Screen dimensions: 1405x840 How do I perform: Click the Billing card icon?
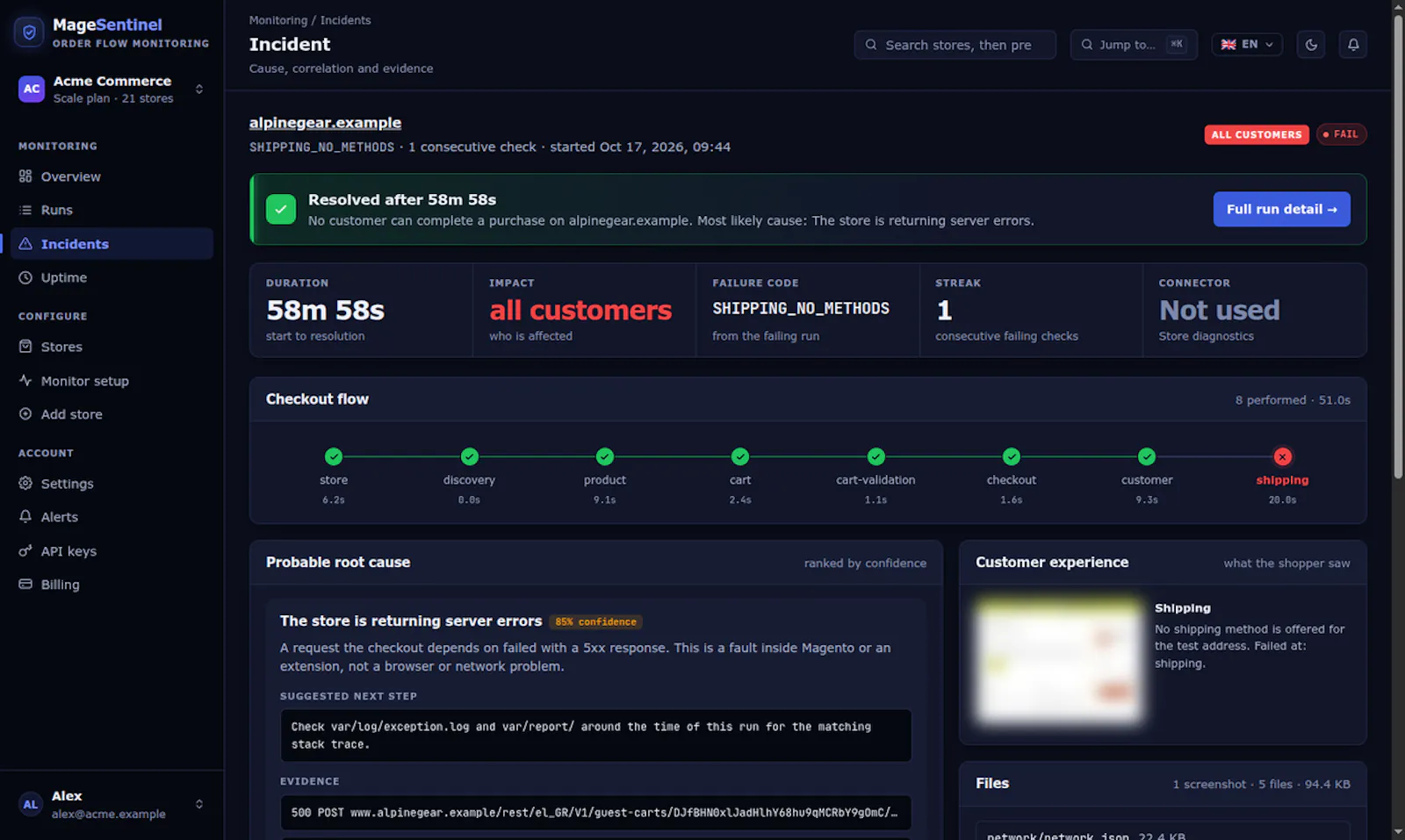(x=25, y=585)
